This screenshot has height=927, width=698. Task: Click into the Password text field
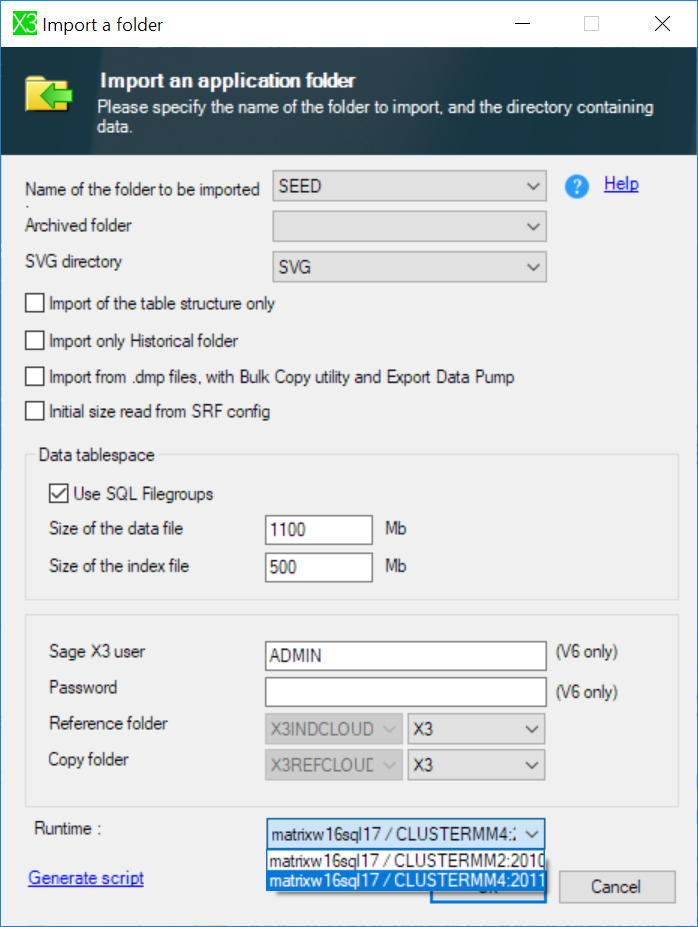[x=405, y=691]
